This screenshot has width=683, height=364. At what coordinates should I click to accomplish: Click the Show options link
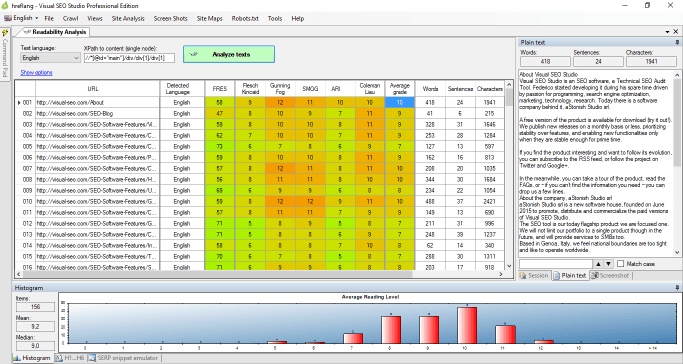pos(37,73)
